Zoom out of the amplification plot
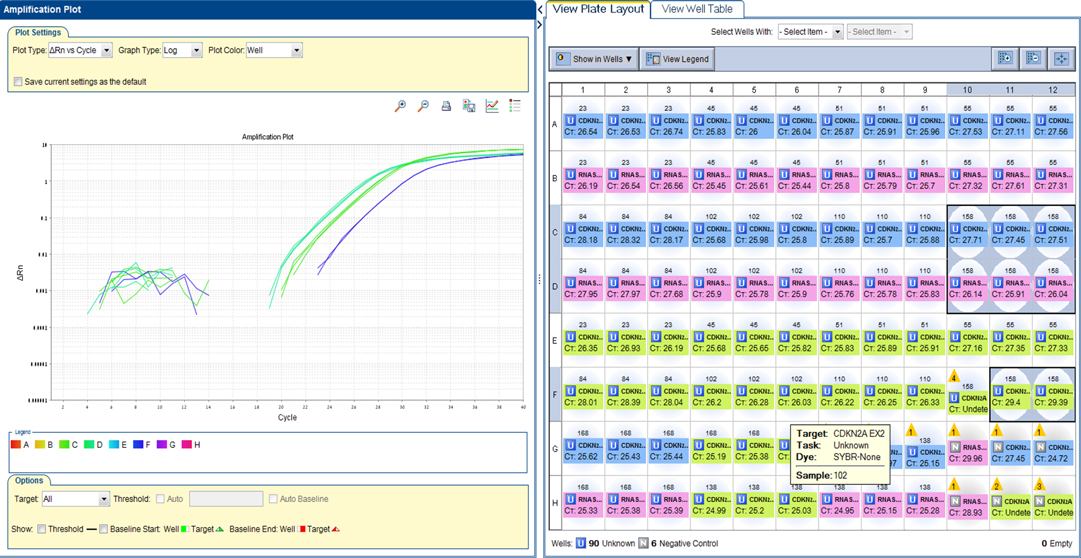The image size is (1081, 558). click(423, 106)
